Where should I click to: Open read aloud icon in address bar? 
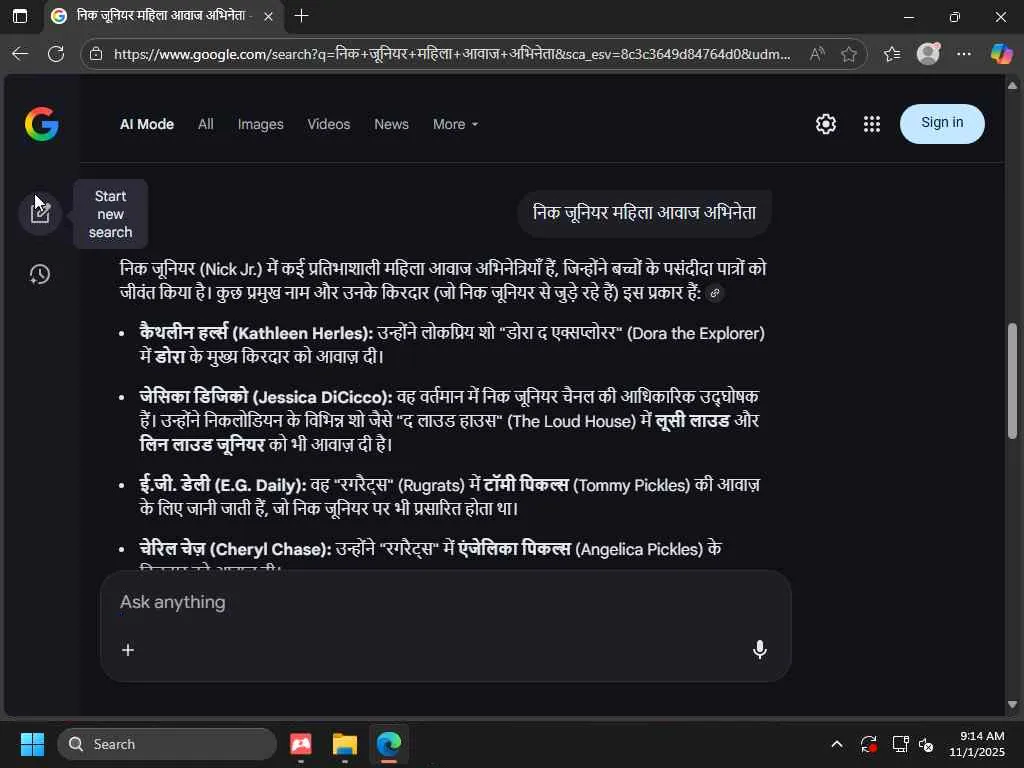click(x=816, y=54)
